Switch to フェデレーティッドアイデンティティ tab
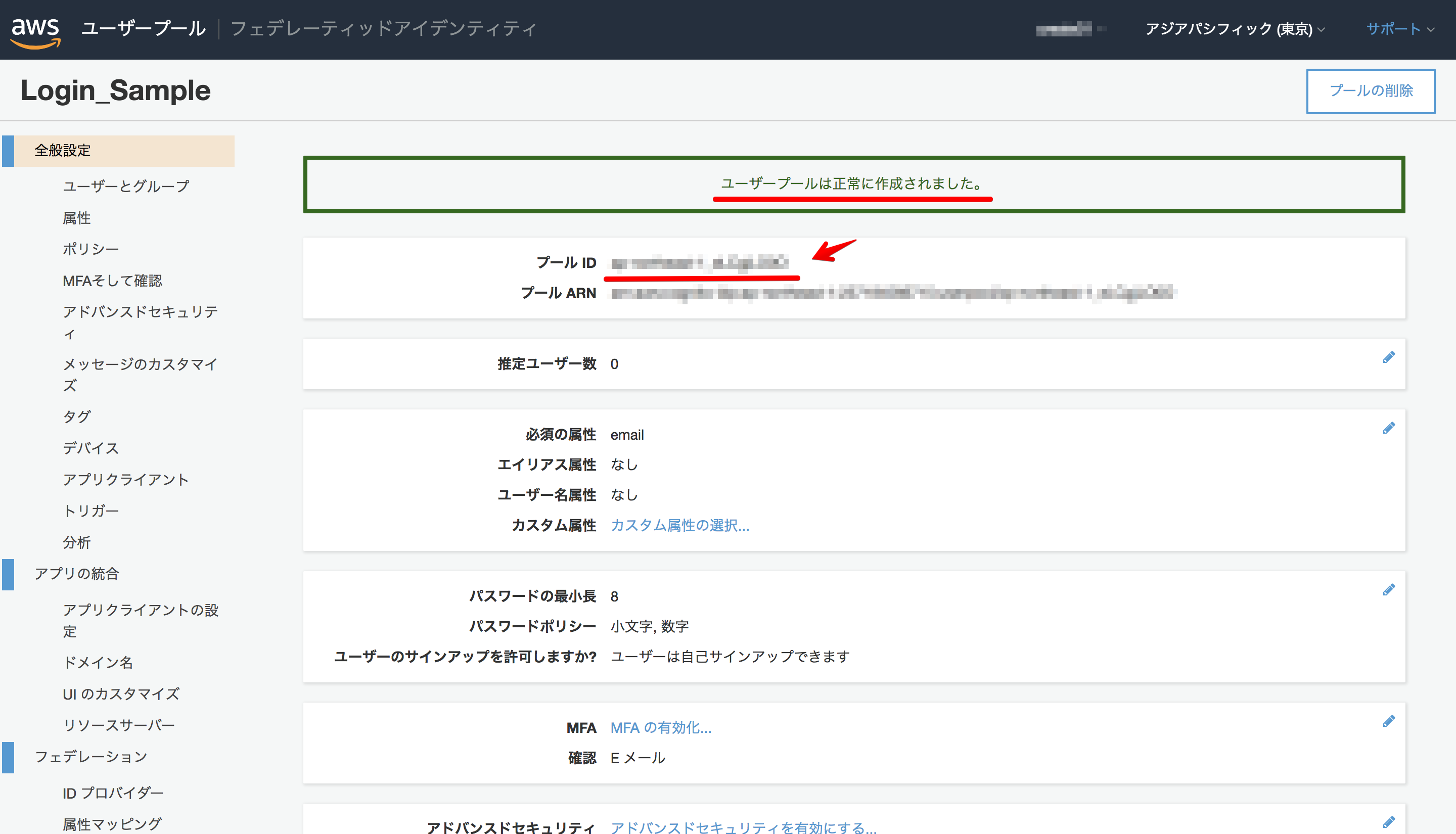The width and height of the screenshot is (1456, 834). click(383, 29)
